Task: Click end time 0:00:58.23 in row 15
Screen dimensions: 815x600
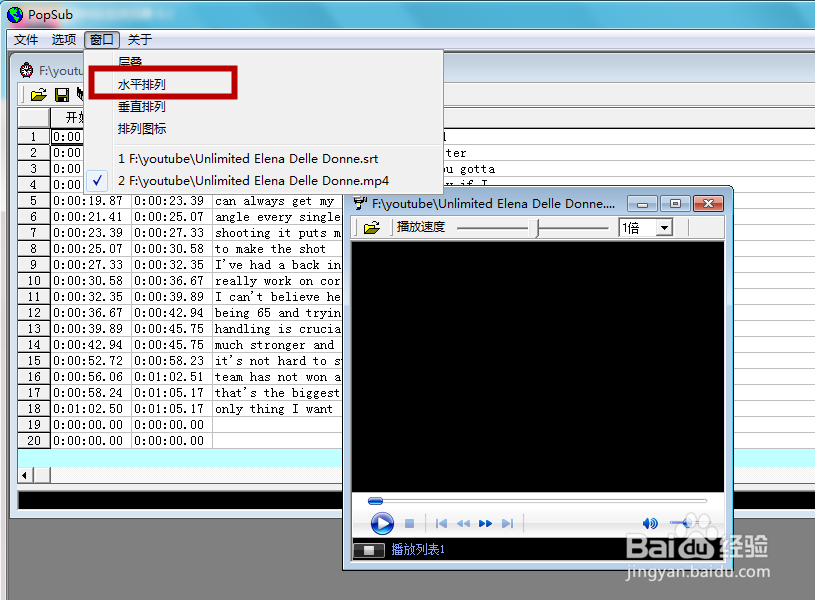Action: pyautogui.click(x=172, y=361)
